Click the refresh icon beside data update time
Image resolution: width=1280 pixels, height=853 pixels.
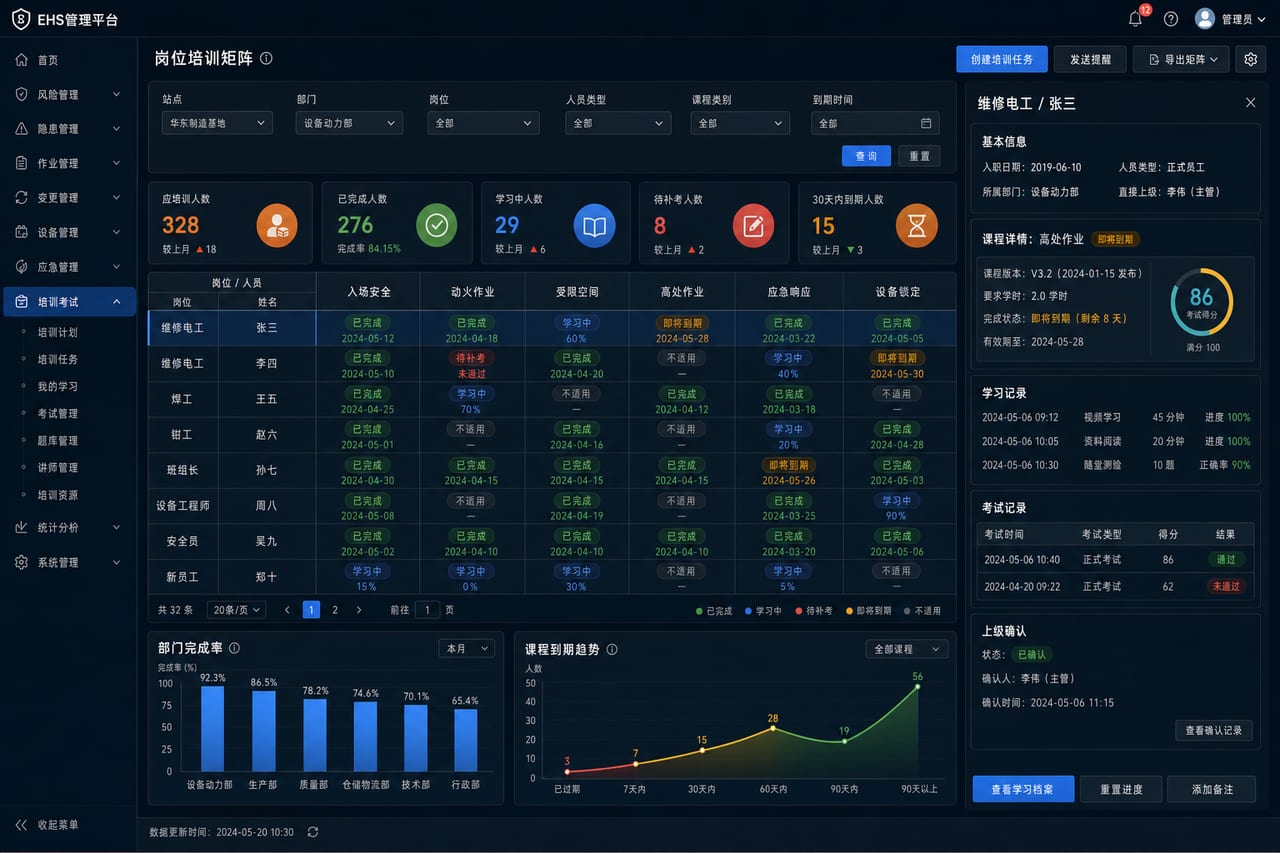click(x=313, y=832)
